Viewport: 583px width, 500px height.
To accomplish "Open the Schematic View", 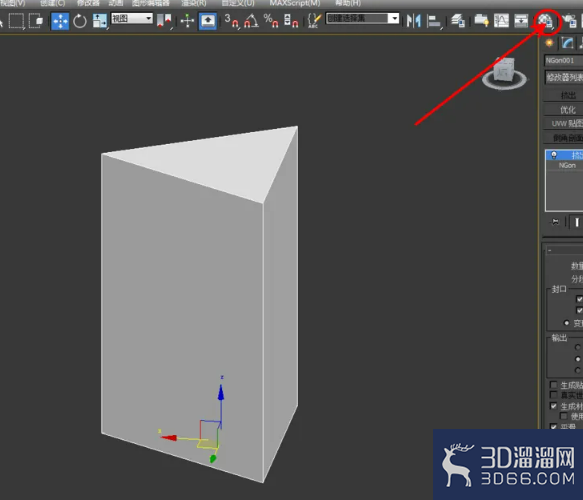I will pyautogui.click(x=521, y=21).
